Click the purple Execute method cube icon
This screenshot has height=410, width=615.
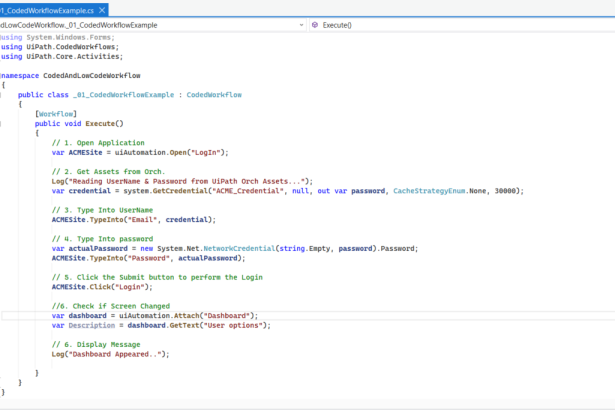314,24
